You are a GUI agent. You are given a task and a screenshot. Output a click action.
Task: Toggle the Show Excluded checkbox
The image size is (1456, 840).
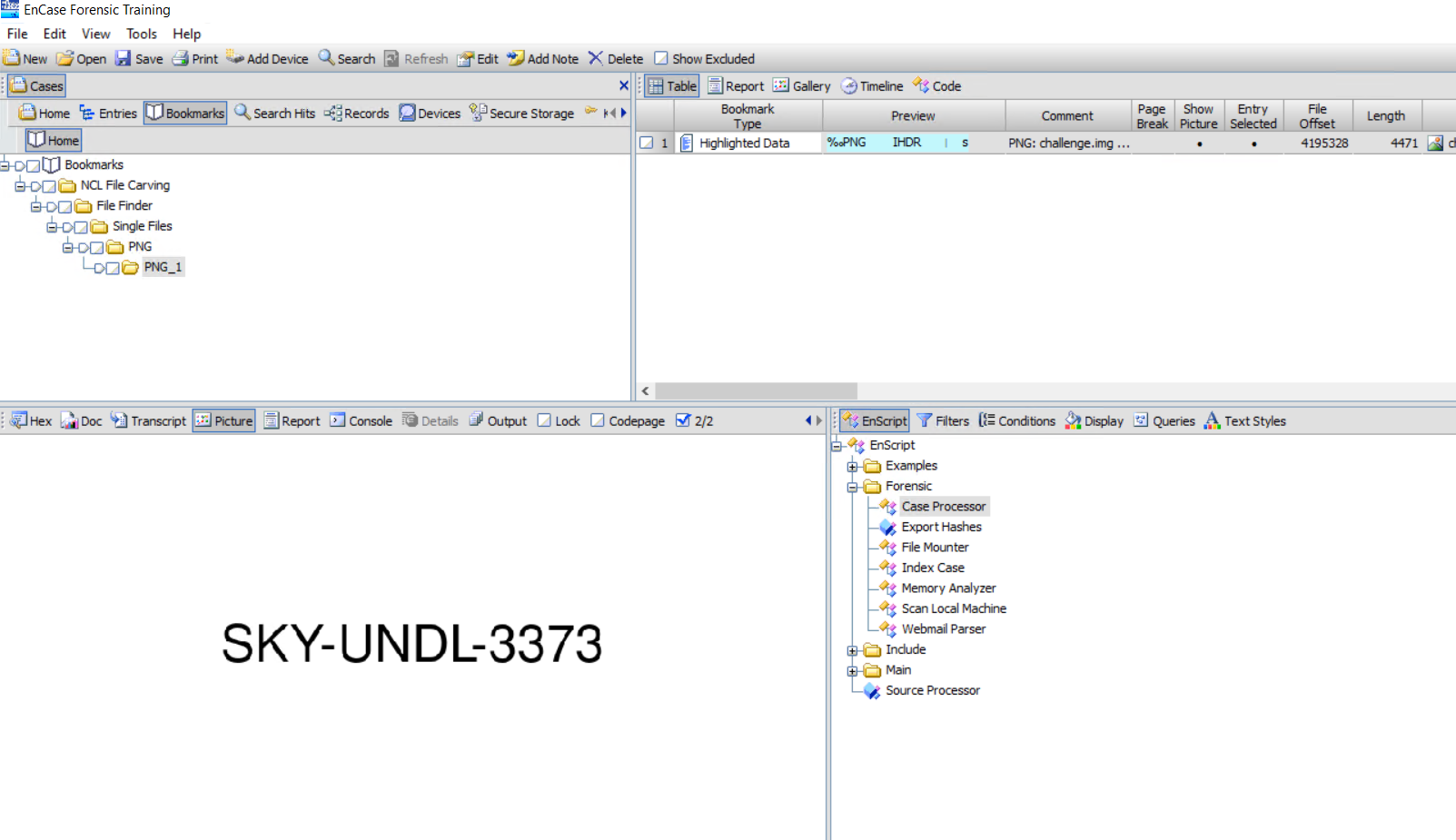(x=661, y=58)
